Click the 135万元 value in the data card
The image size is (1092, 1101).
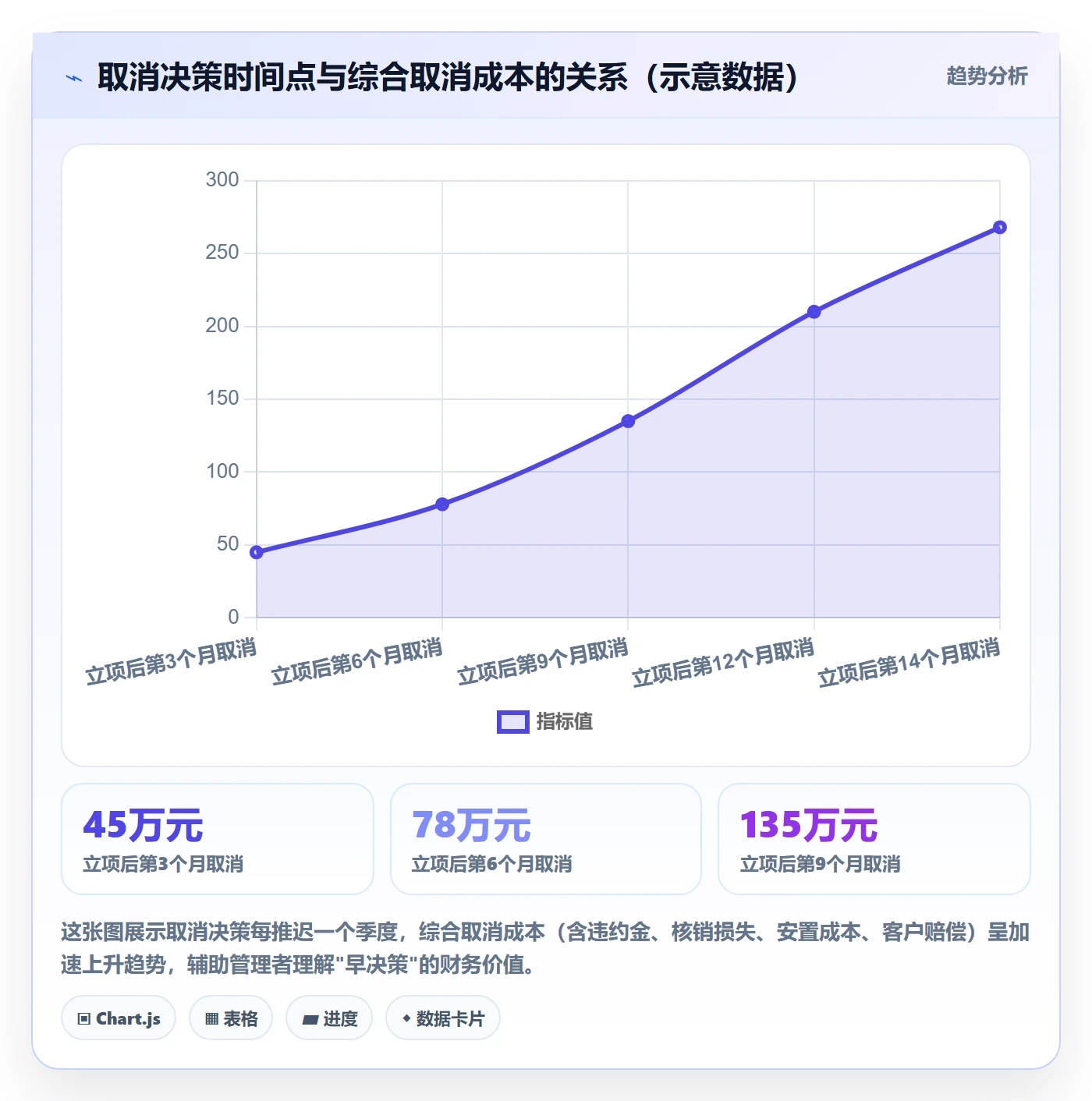[809, 825]
